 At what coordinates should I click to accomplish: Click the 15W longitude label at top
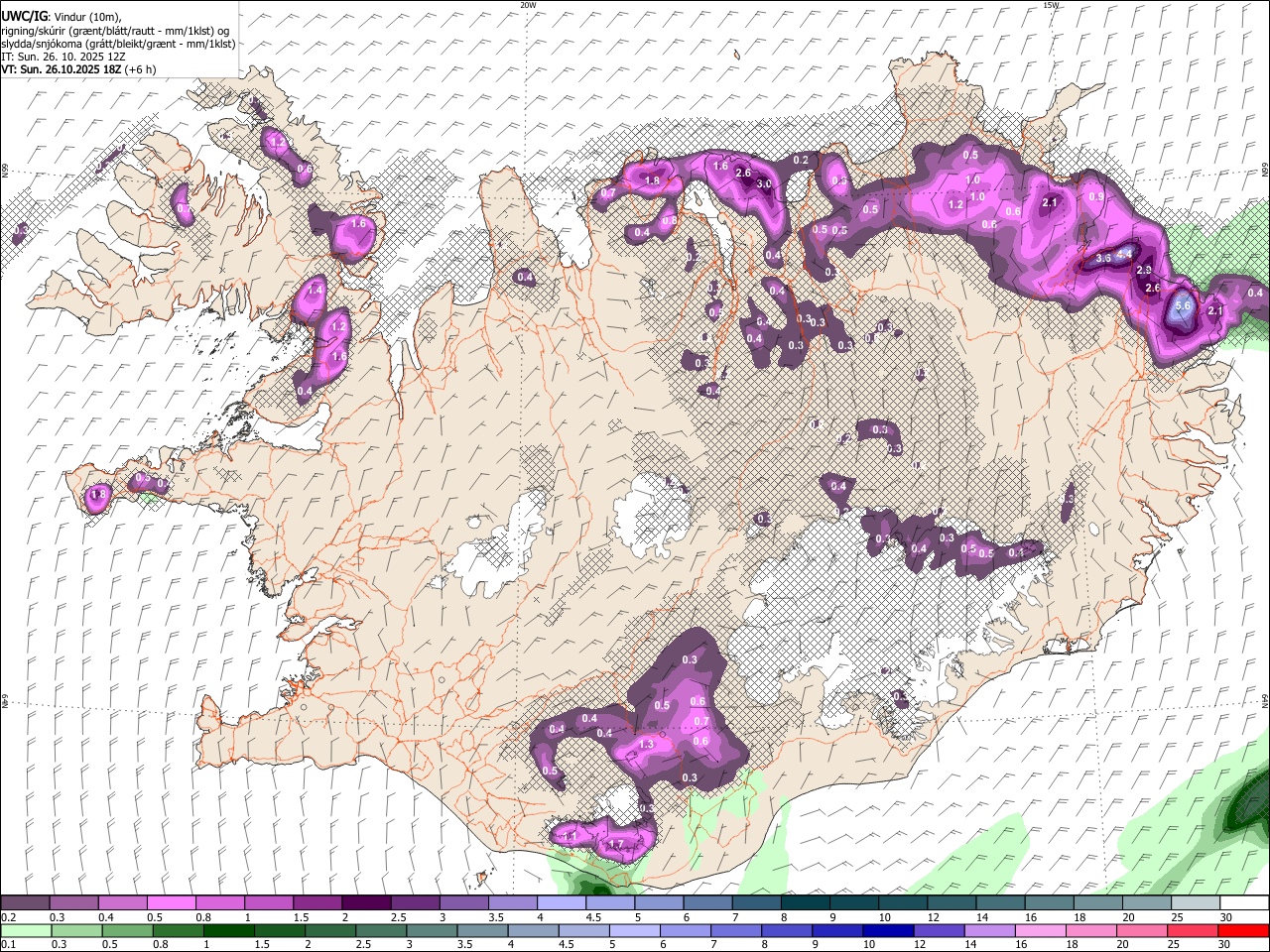coord(1051,5)
